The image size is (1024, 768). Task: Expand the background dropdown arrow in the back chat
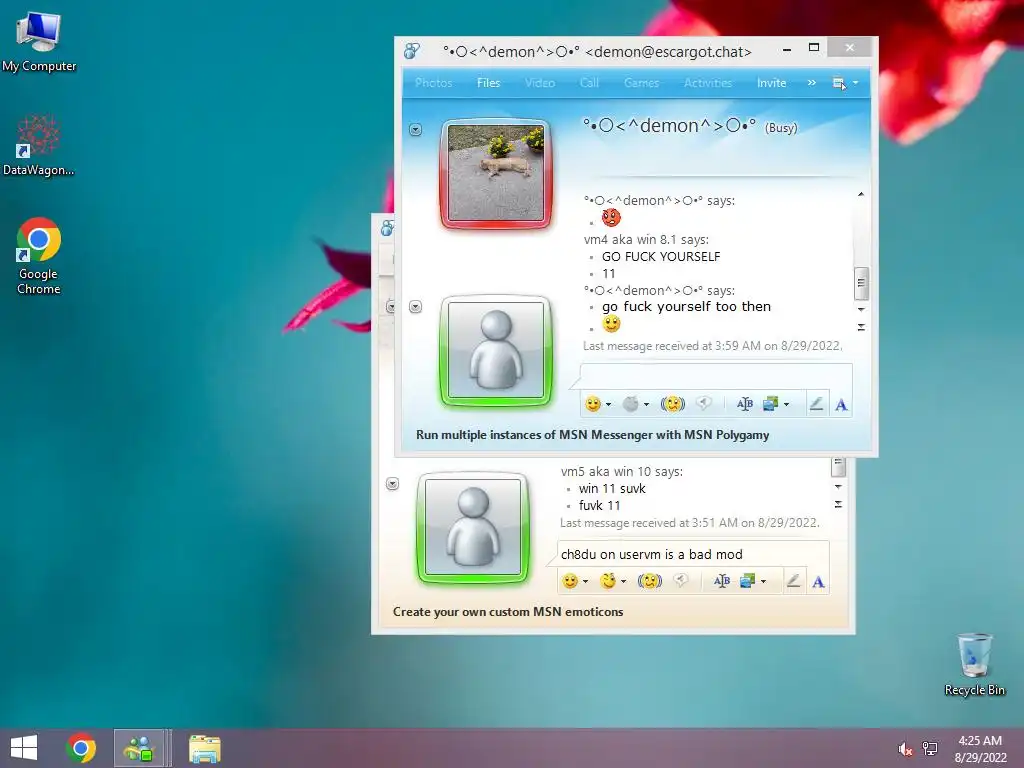763,581
